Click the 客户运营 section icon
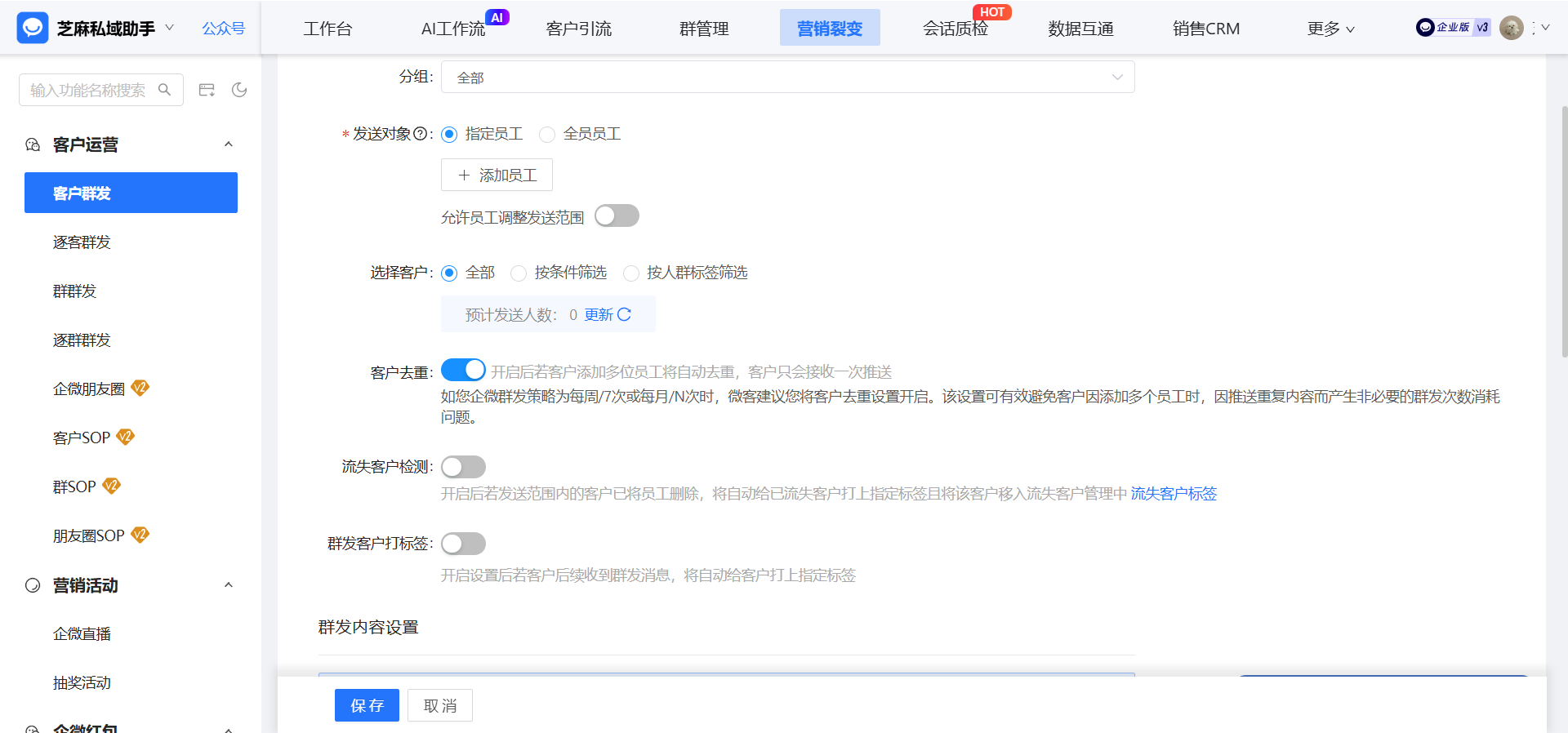Image resolution: width=1568 pixels, height=733 pixels. tap(33, 144)
